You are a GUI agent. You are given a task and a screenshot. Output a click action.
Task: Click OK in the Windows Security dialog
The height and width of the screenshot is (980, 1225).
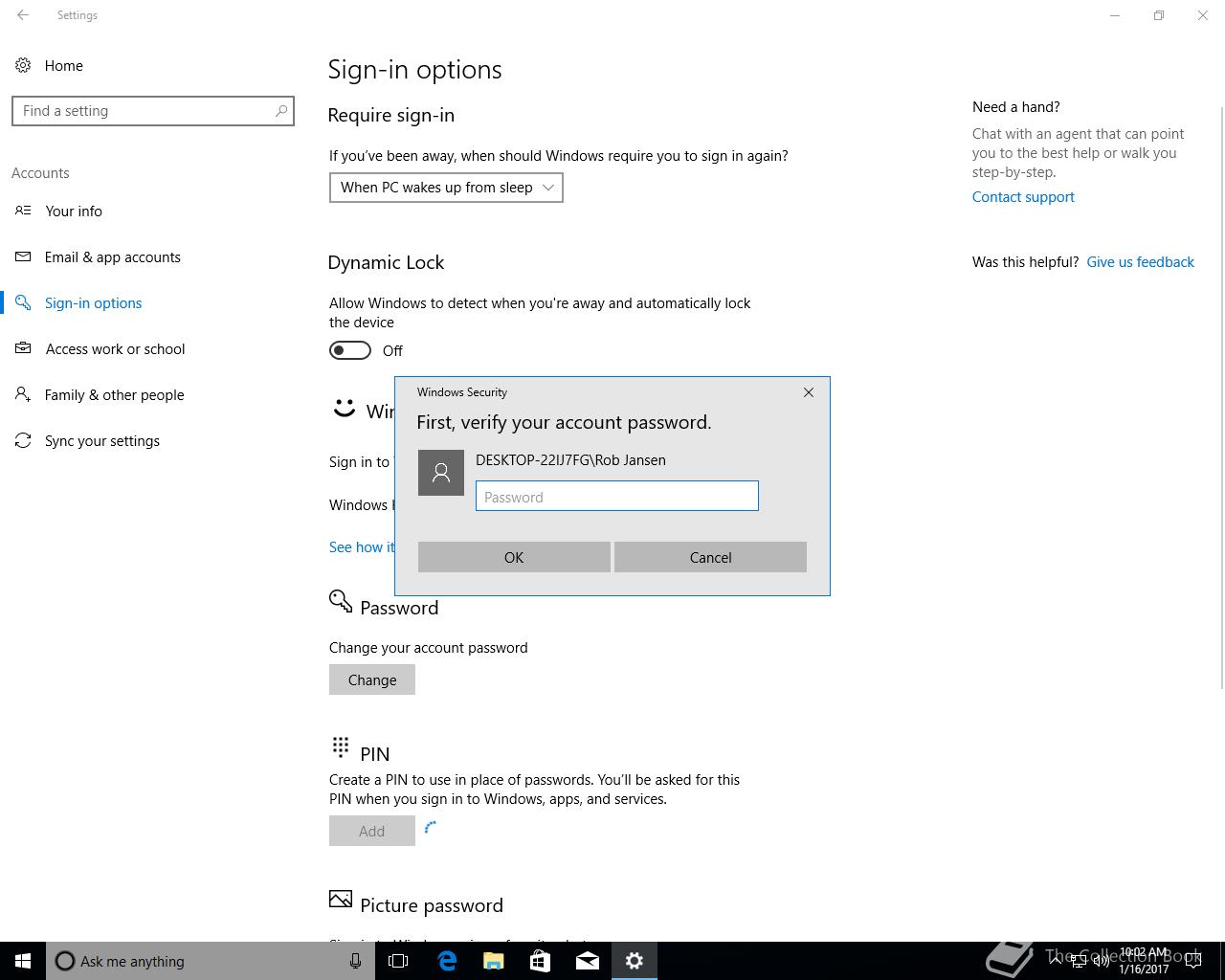(514, 557)
